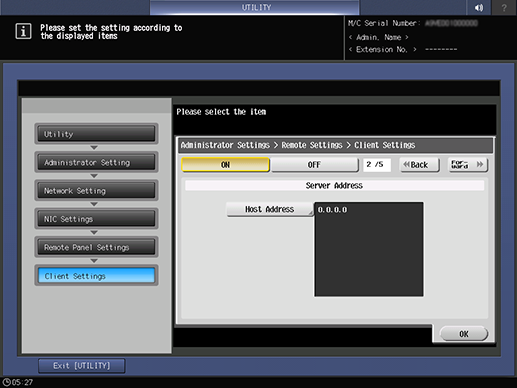Go to previous page with Back
This screenshot has height=388, width=517.
419,165
